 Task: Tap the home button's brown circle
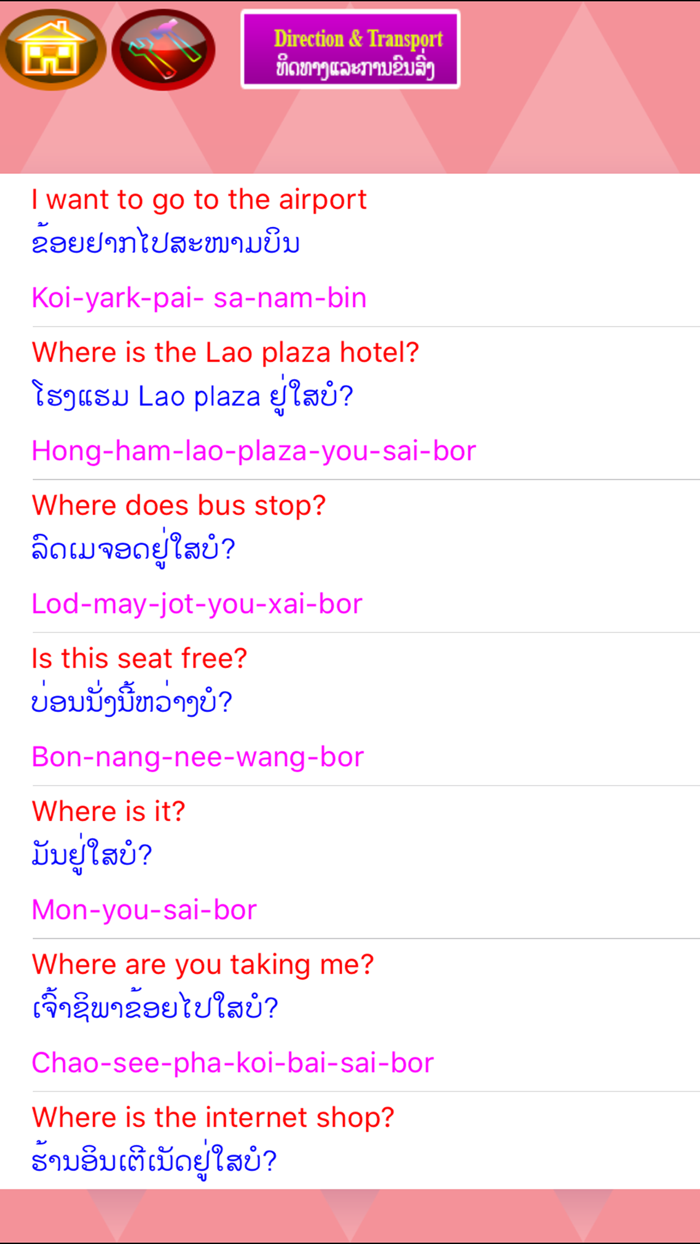pos(52,48)
